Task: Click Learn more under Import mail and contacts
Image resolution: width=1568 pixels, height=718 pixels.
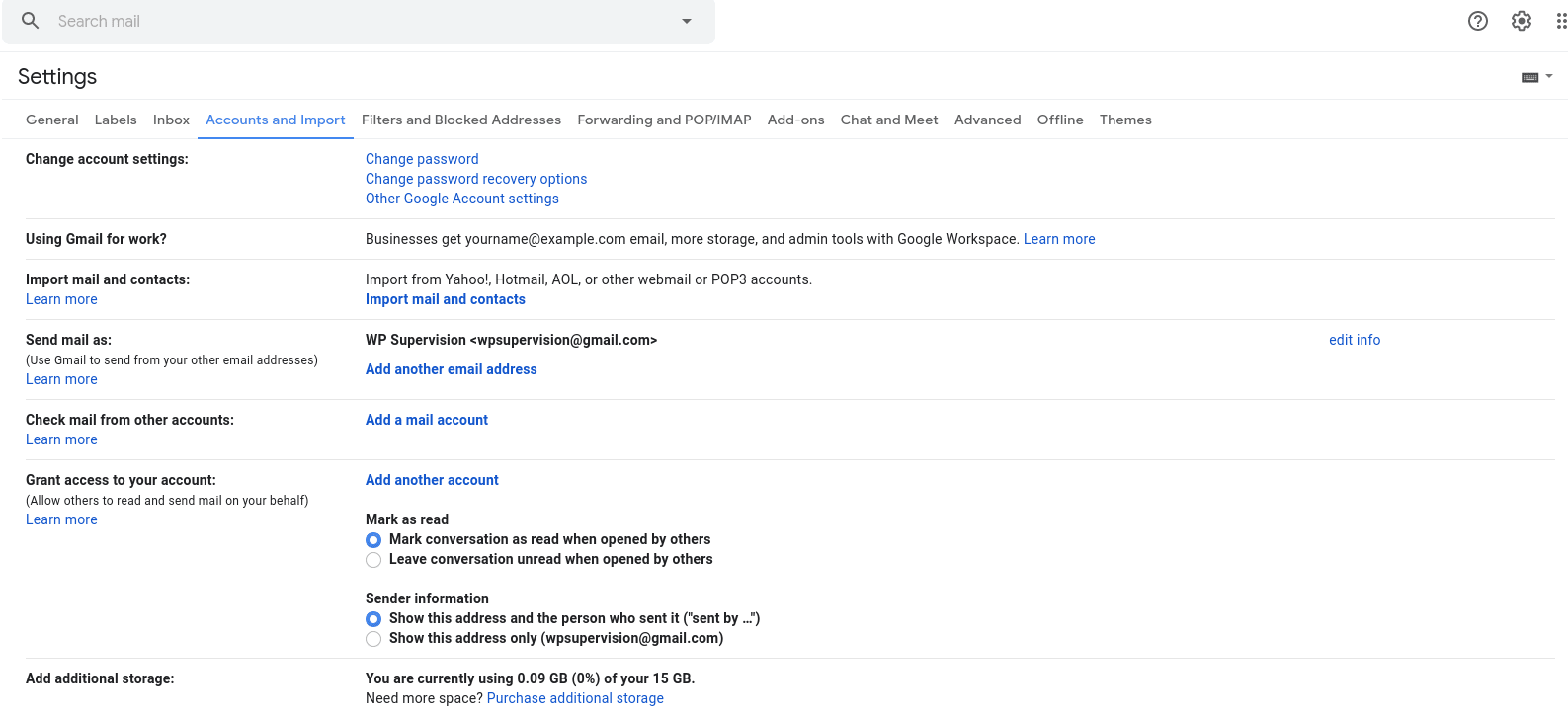Action: [61, 299]
